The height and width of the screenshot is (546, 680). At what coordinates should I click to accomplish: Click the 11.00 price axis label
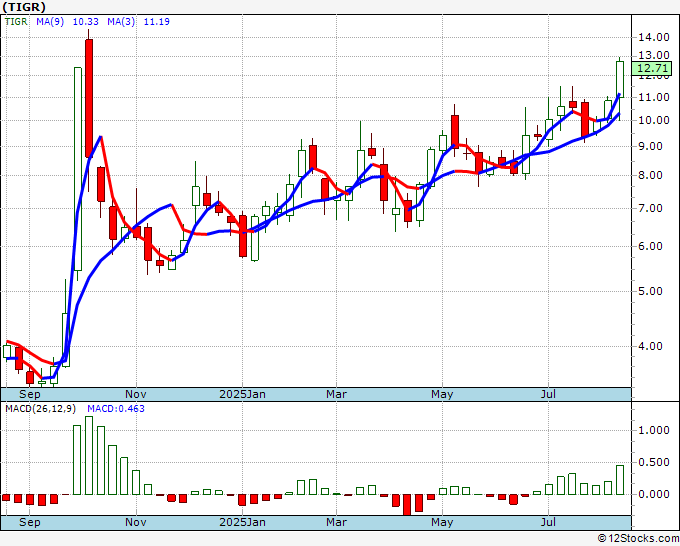point(654,97)
